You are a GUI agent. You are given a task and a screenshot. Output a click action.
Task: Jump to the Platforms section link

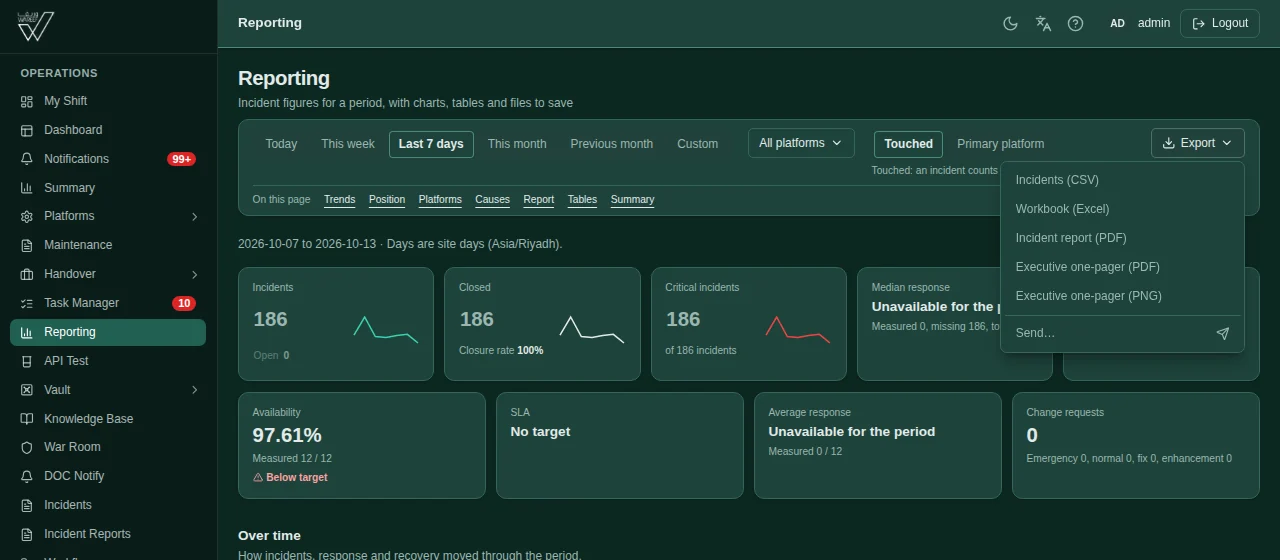click(x=440, y=200)
